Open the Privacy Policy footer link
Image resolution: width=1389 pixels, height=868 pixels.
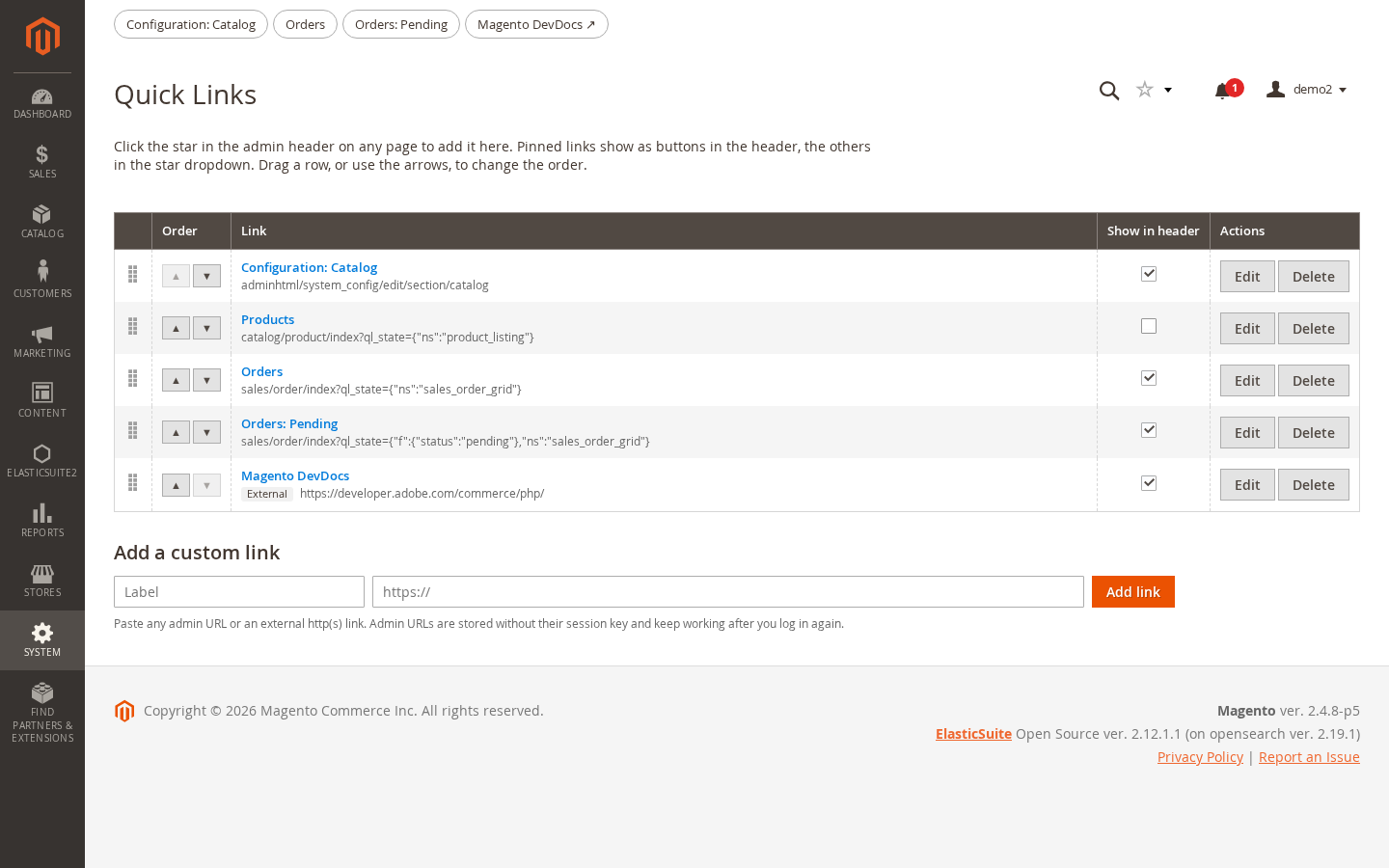(1200, 757)
